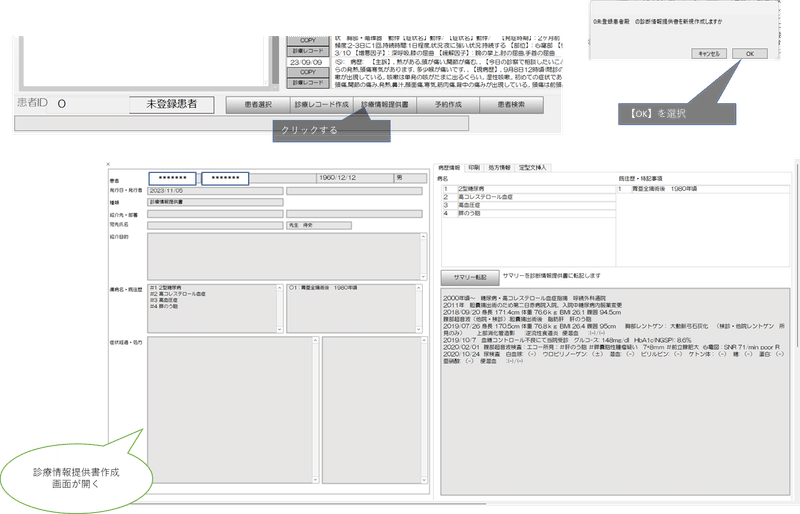The image size is (800, 514).
Task: Click the down arrow of the 処方 area scrollbar
Action: pos(424,480)
